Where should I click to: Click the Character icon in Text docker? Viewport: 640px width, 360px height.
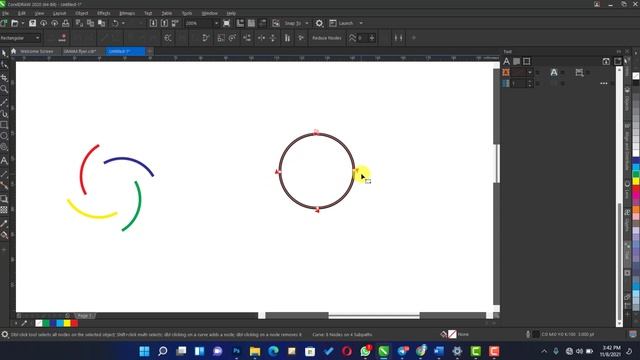(507, 61)
